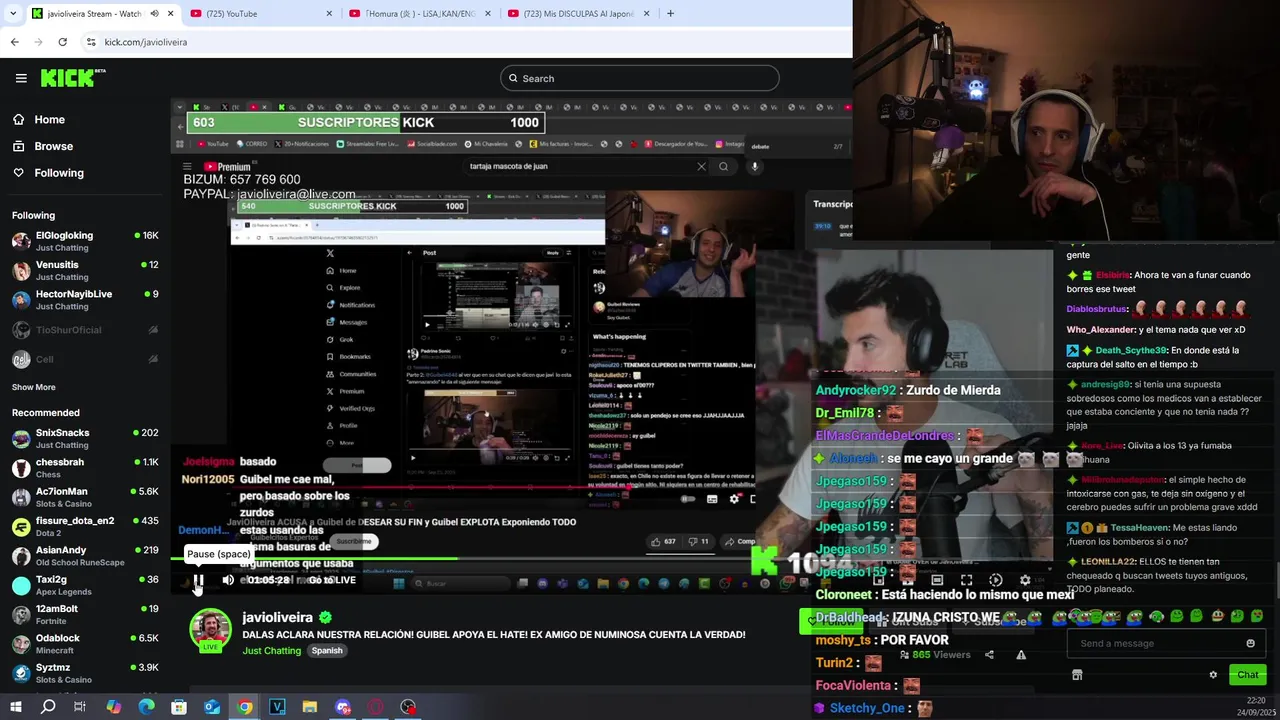The height and width of the screenshot is (720, 1280).
Task: Open the Kick player settings gear
Action: [1025, 580]
